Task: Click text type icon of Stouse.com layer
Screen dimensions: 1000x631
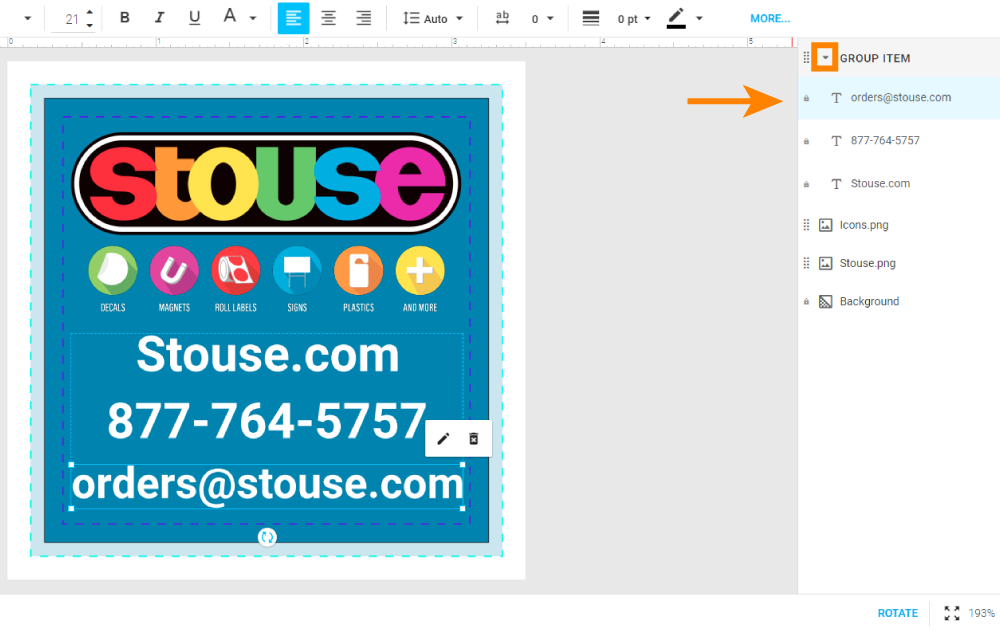Action: click(x=836, y=184)
